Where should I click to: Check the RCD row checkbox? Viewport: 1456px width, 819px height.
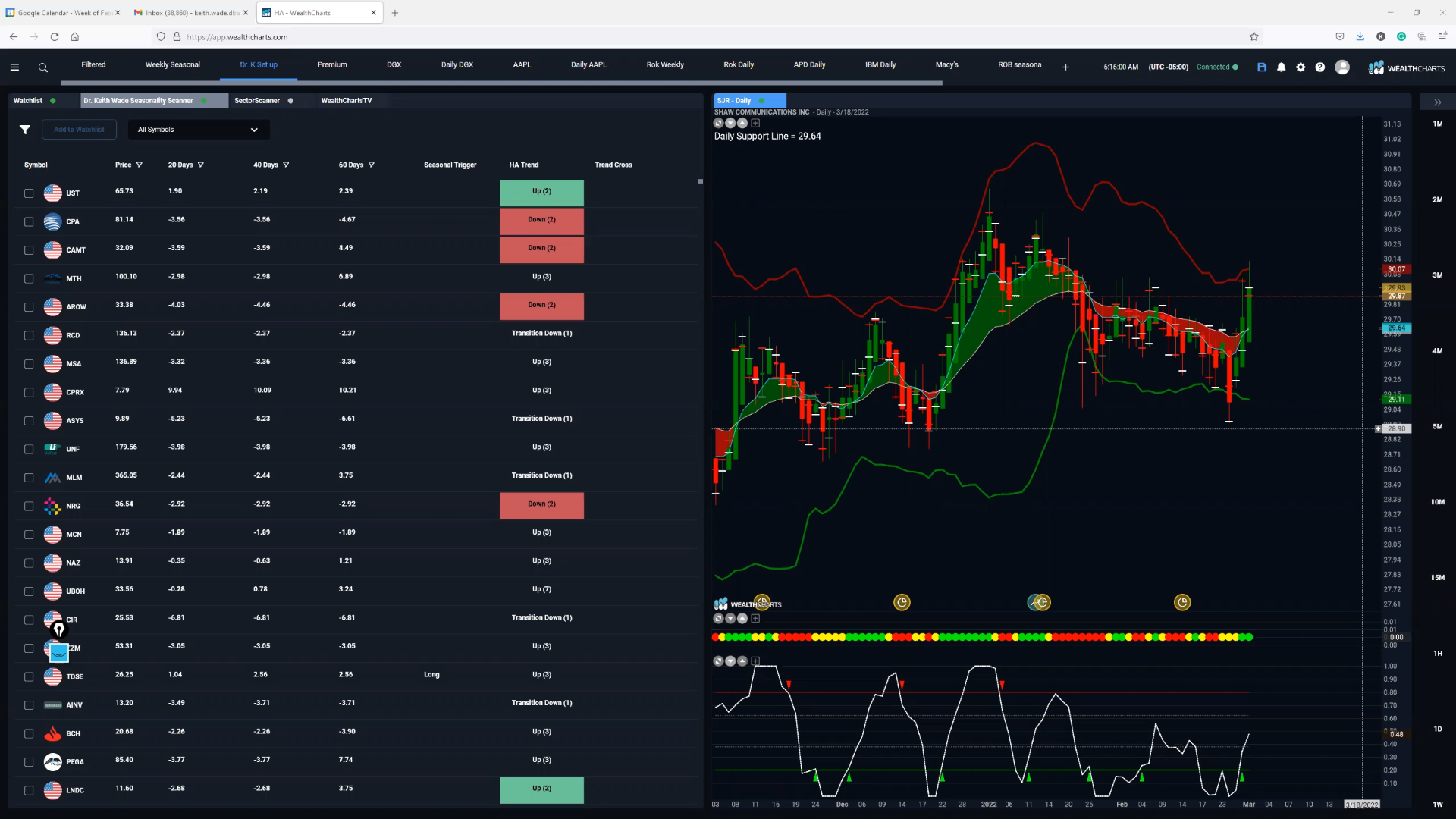[29, 335]
